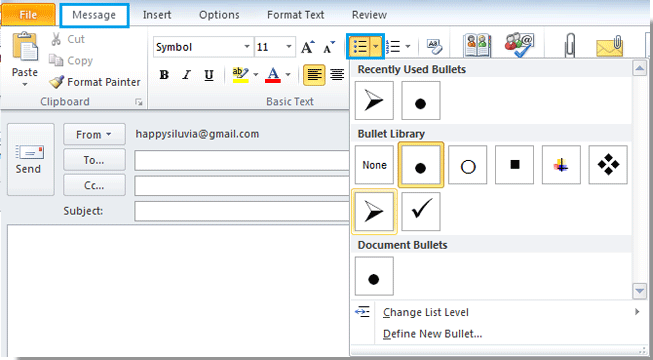Open the font color dropdown arrow
The height and width of the screenshot is (360, 653).
pos(288,75)
